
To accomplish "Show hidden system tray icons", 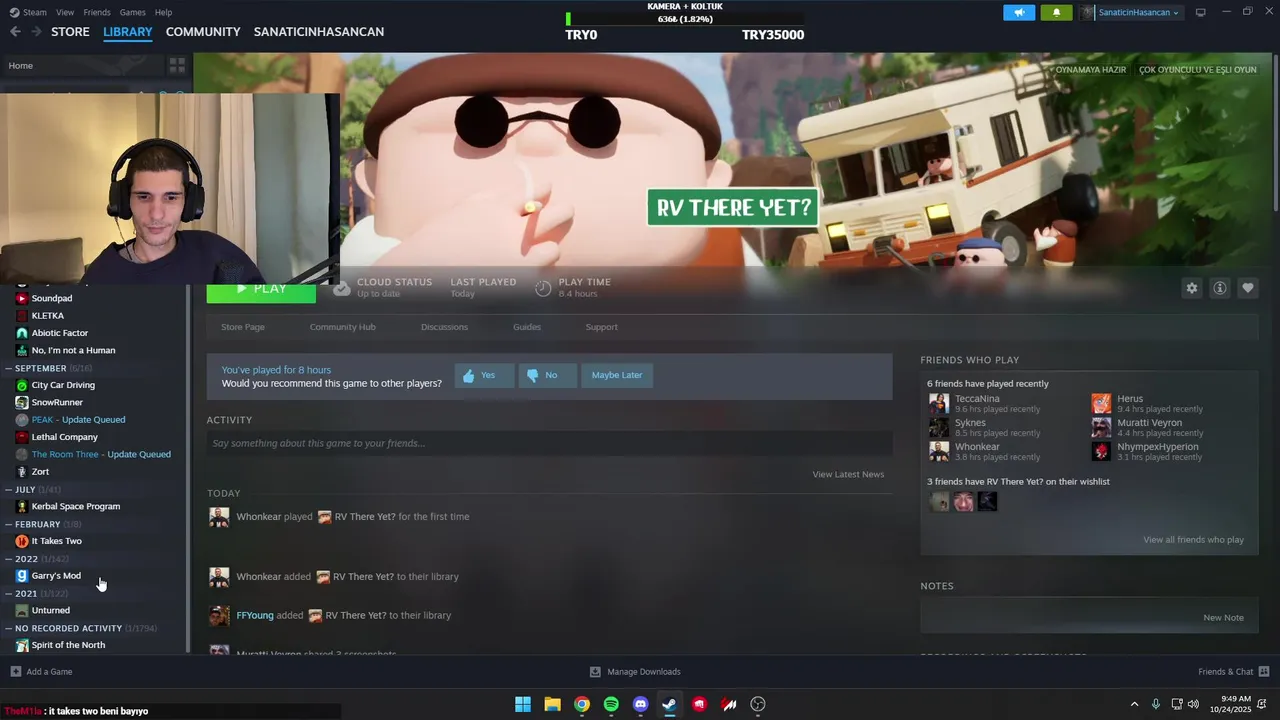I will [1134, 704].
